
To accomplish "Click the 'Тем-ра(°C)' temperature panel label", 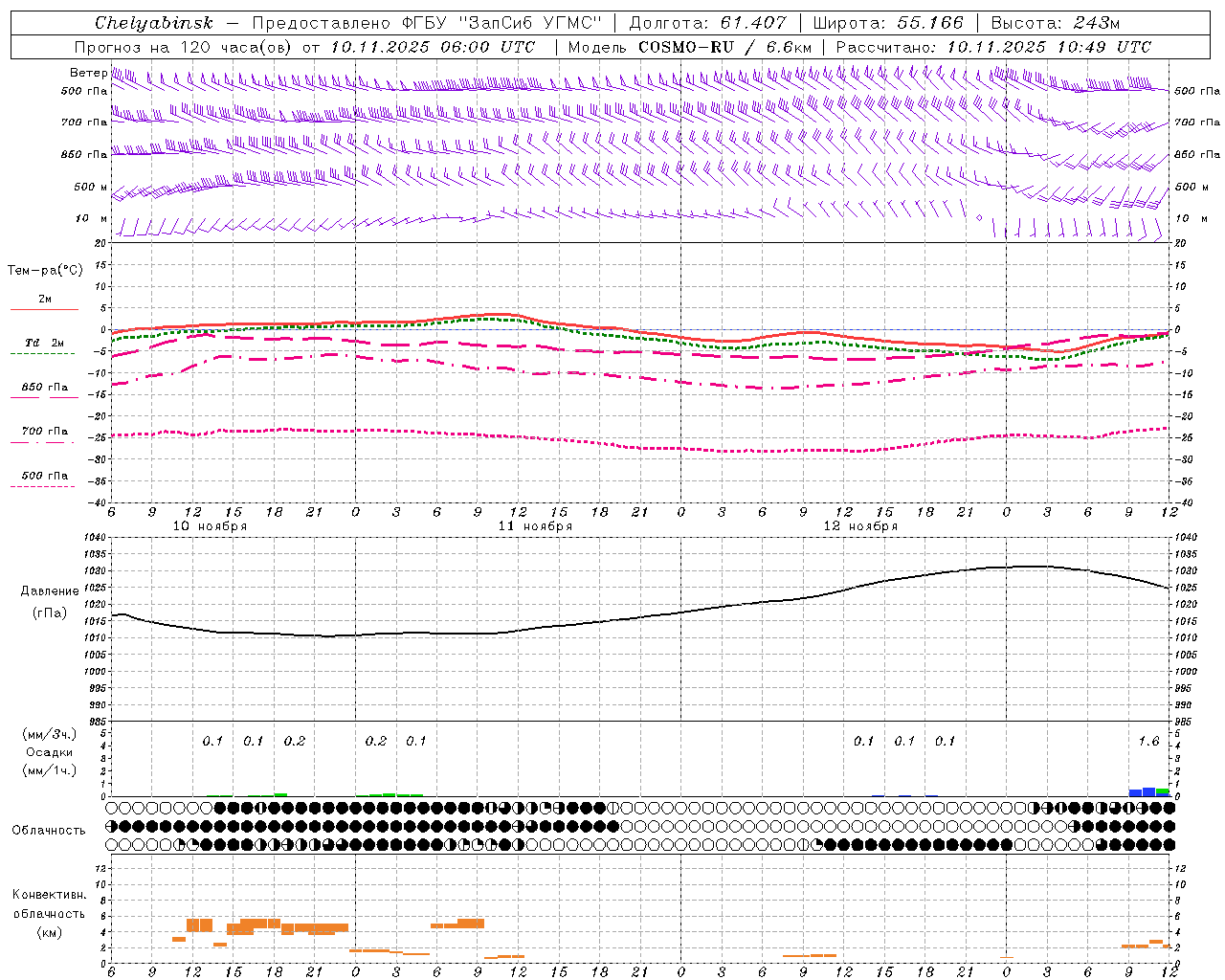I will (45, 271).
